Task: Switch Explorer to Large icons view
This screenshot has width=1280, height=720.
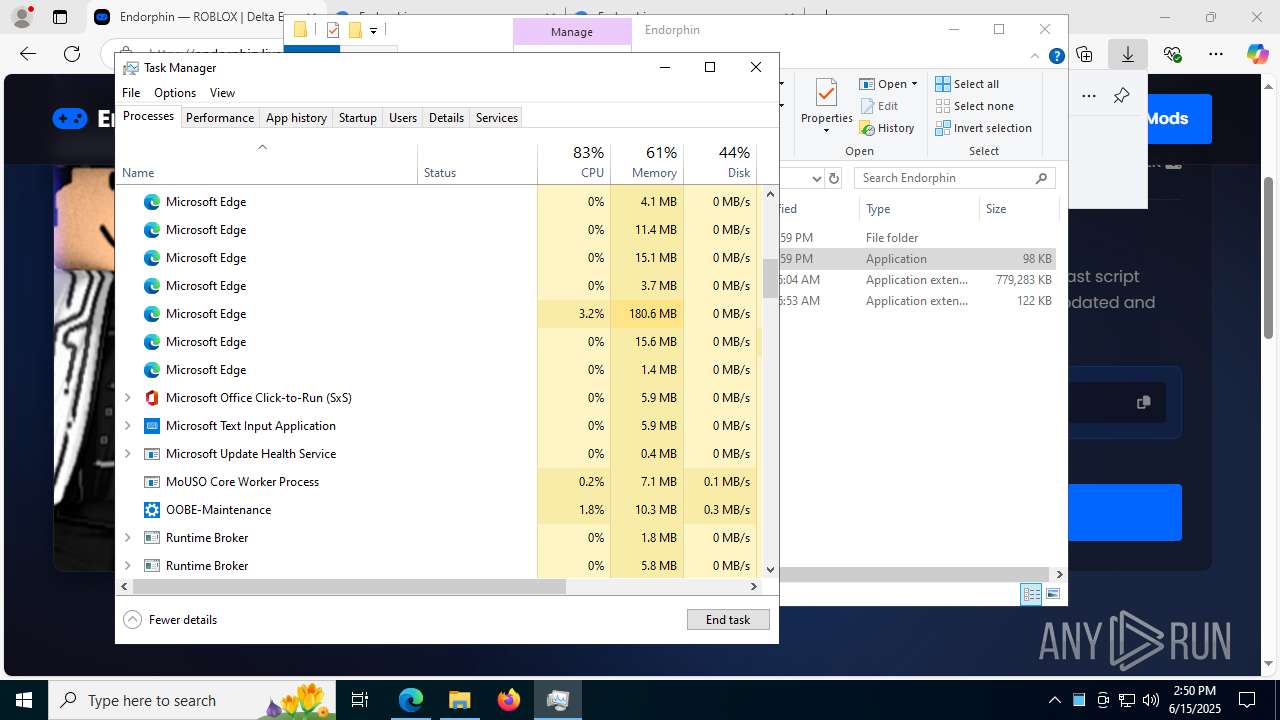Action: pyautogui.click(x=1052, y=594)
